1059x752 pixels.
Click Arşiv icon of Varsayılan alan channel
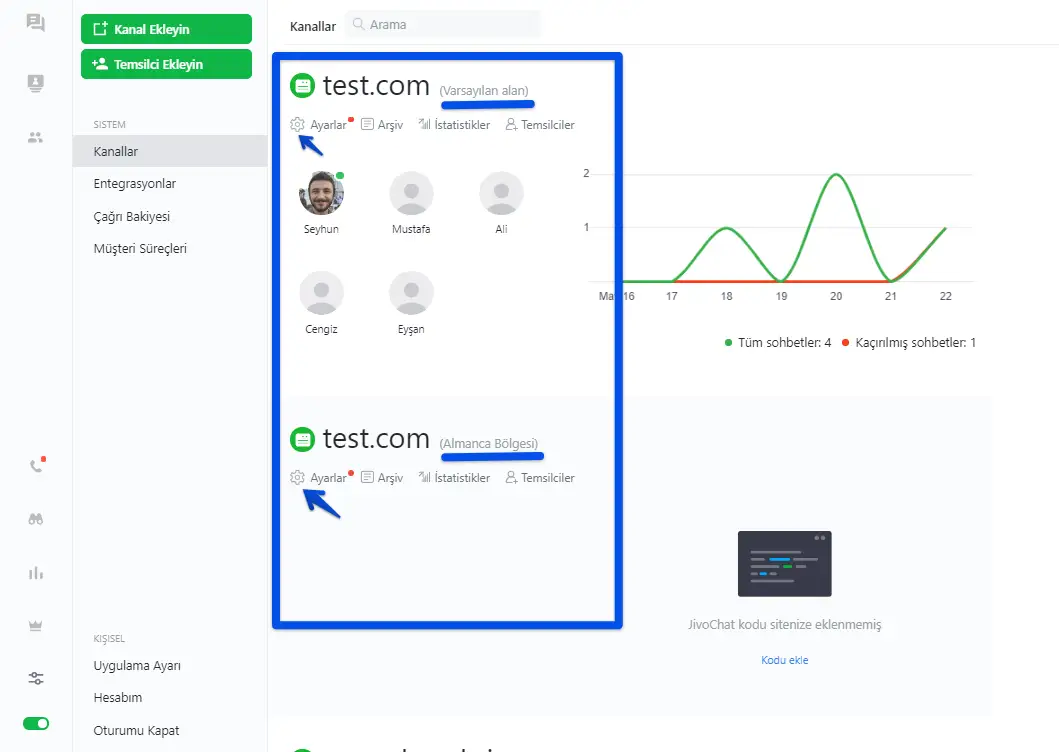click(x=367, y=124)
